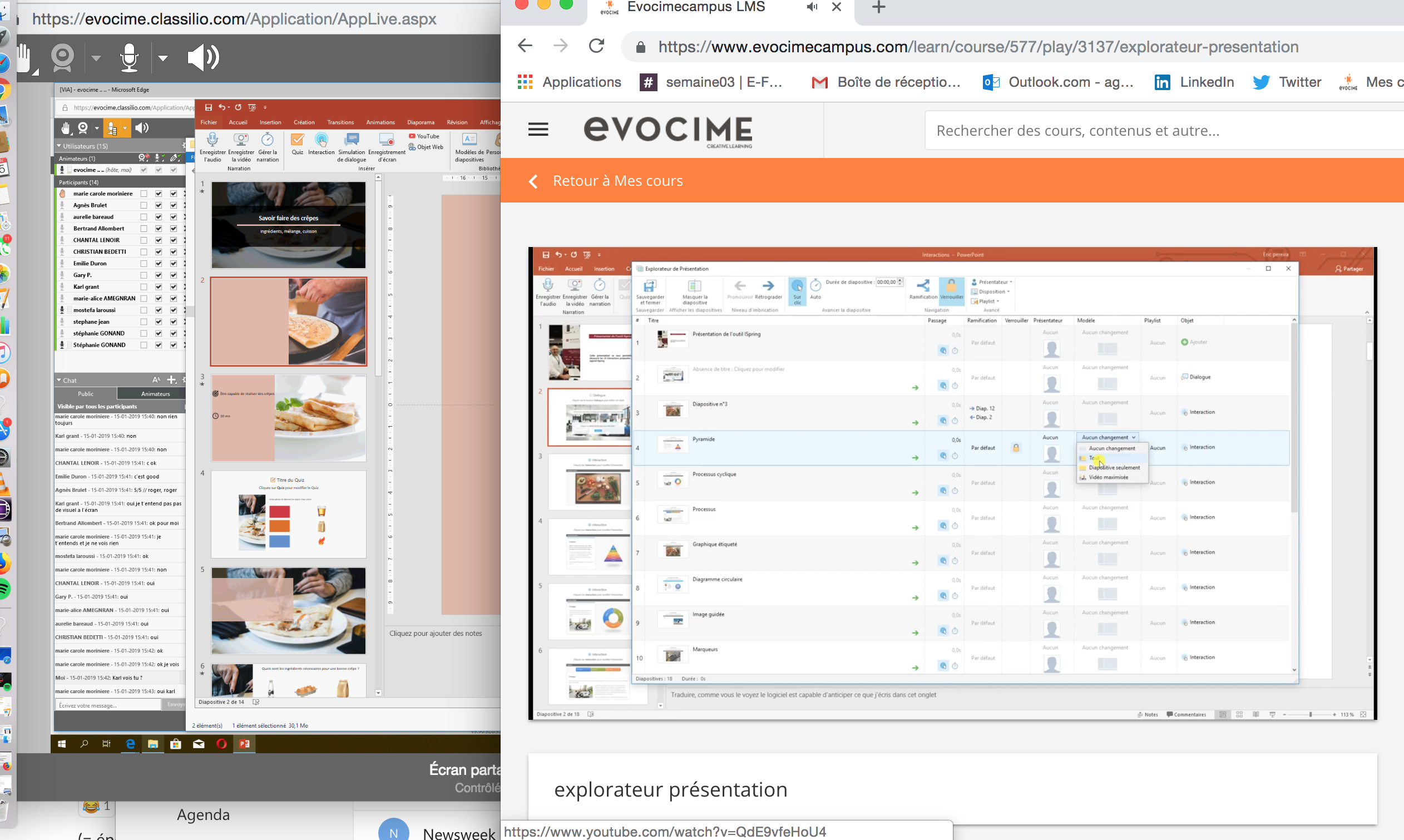Open hamburger menu beside evocime logo
The image size is (1404, 840).
538,130
